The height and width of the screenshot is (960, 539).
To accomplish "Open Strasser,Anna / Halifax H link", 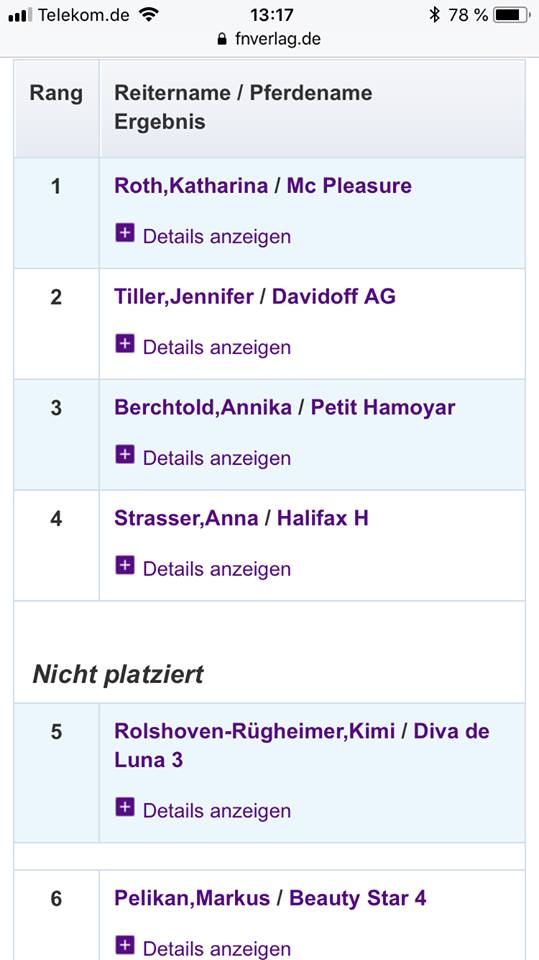I will pos(241,519).
